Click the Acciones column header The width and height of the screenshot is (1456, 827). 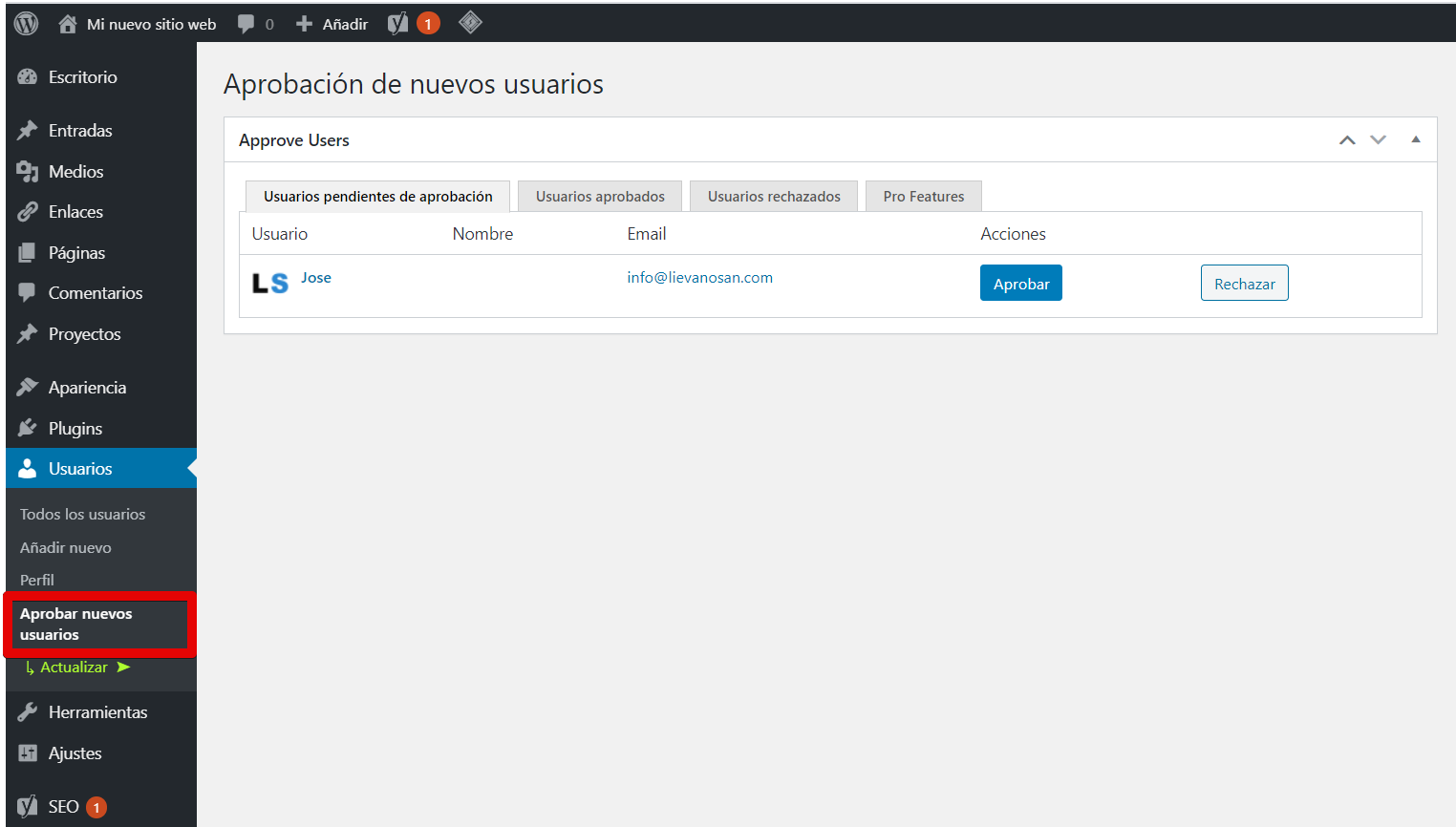pos(1014,234)
